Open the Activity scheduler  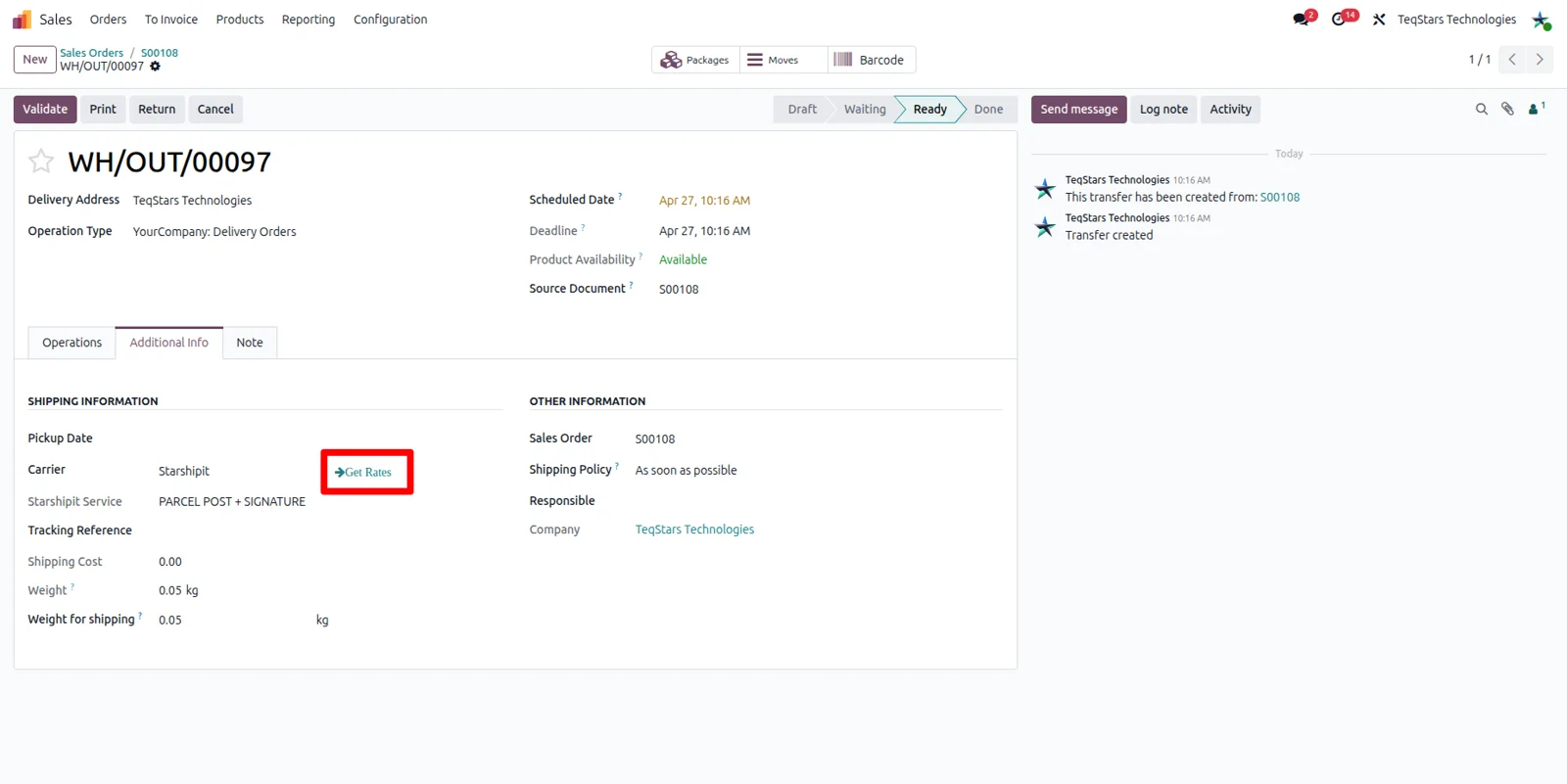[1230, 110]
